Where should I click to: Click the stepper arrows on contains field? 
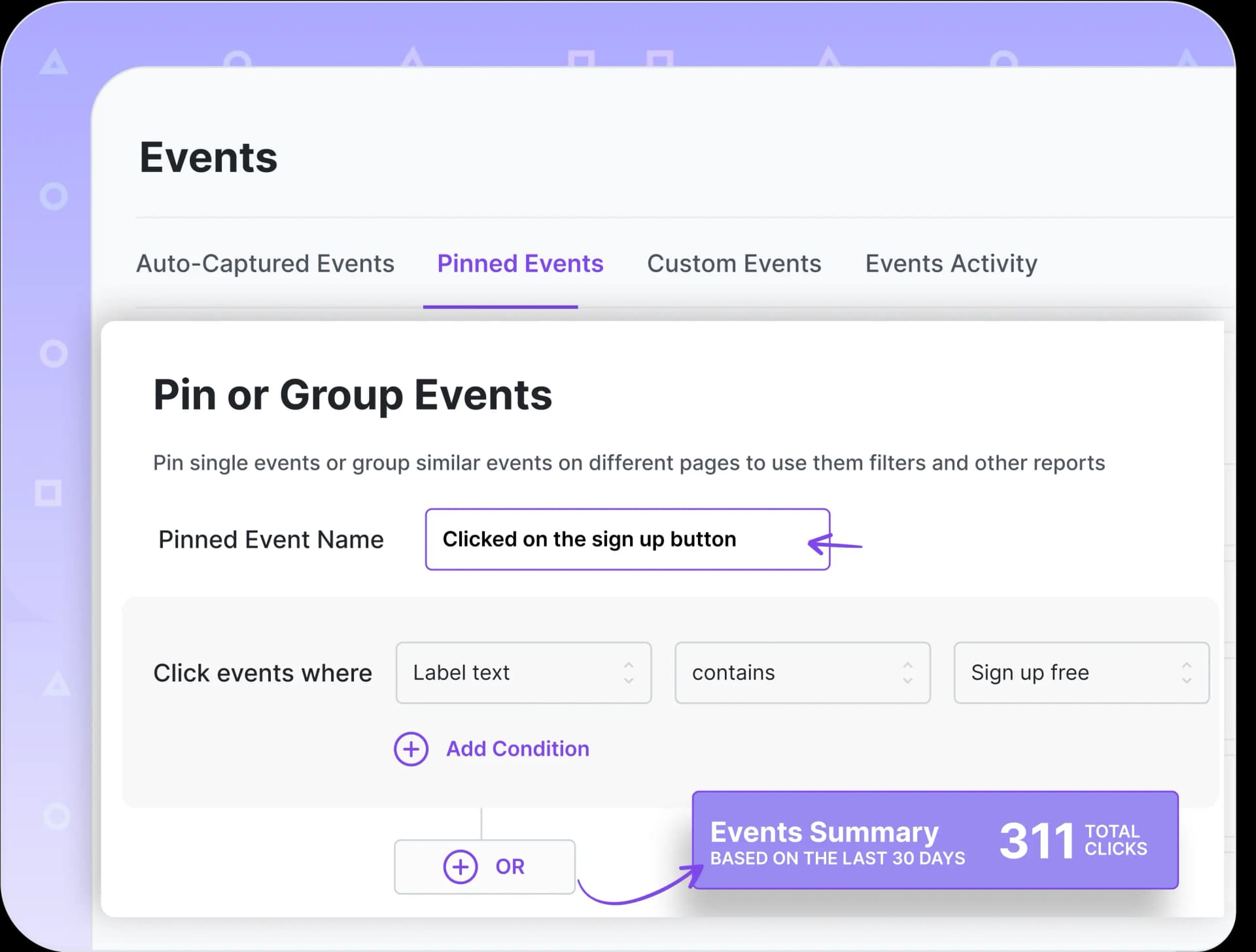point(907,673)
